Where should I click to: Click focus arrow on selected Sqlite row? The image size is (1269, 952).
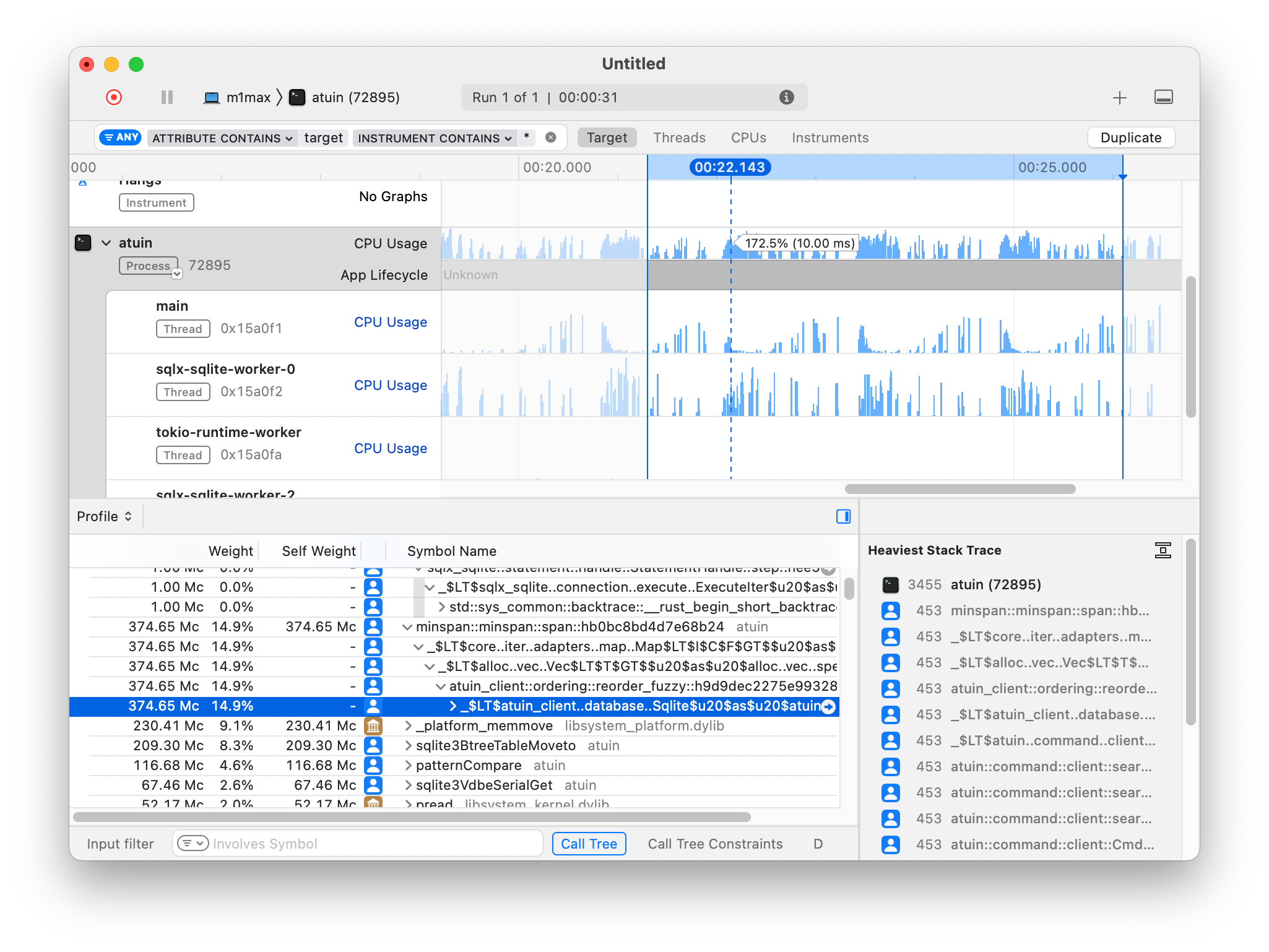coord(828,706)
